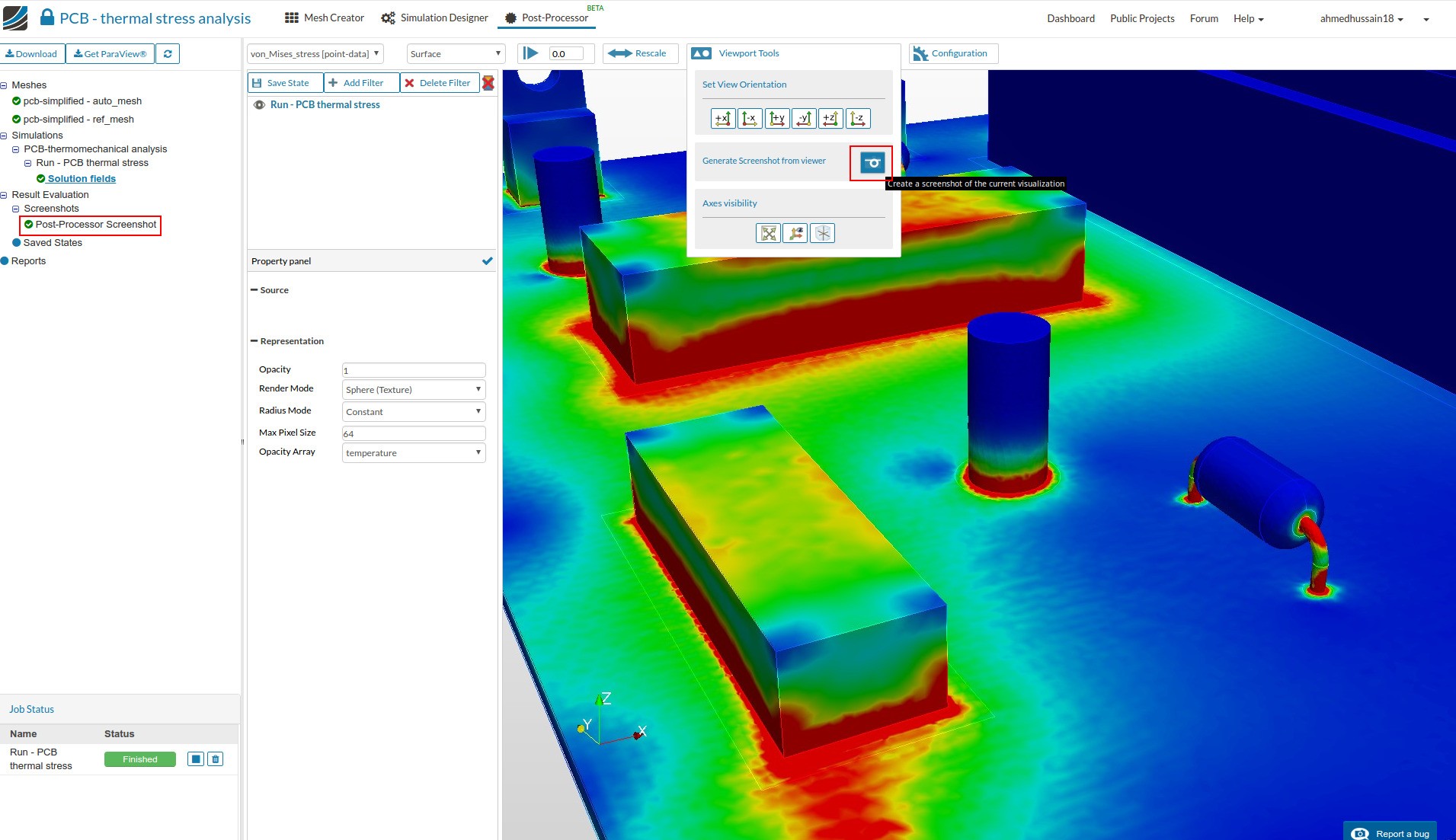The height and width of the screenshot is (840, 1456).
Task: Collapse the Result Evaluation node
Action: [4, 195]
